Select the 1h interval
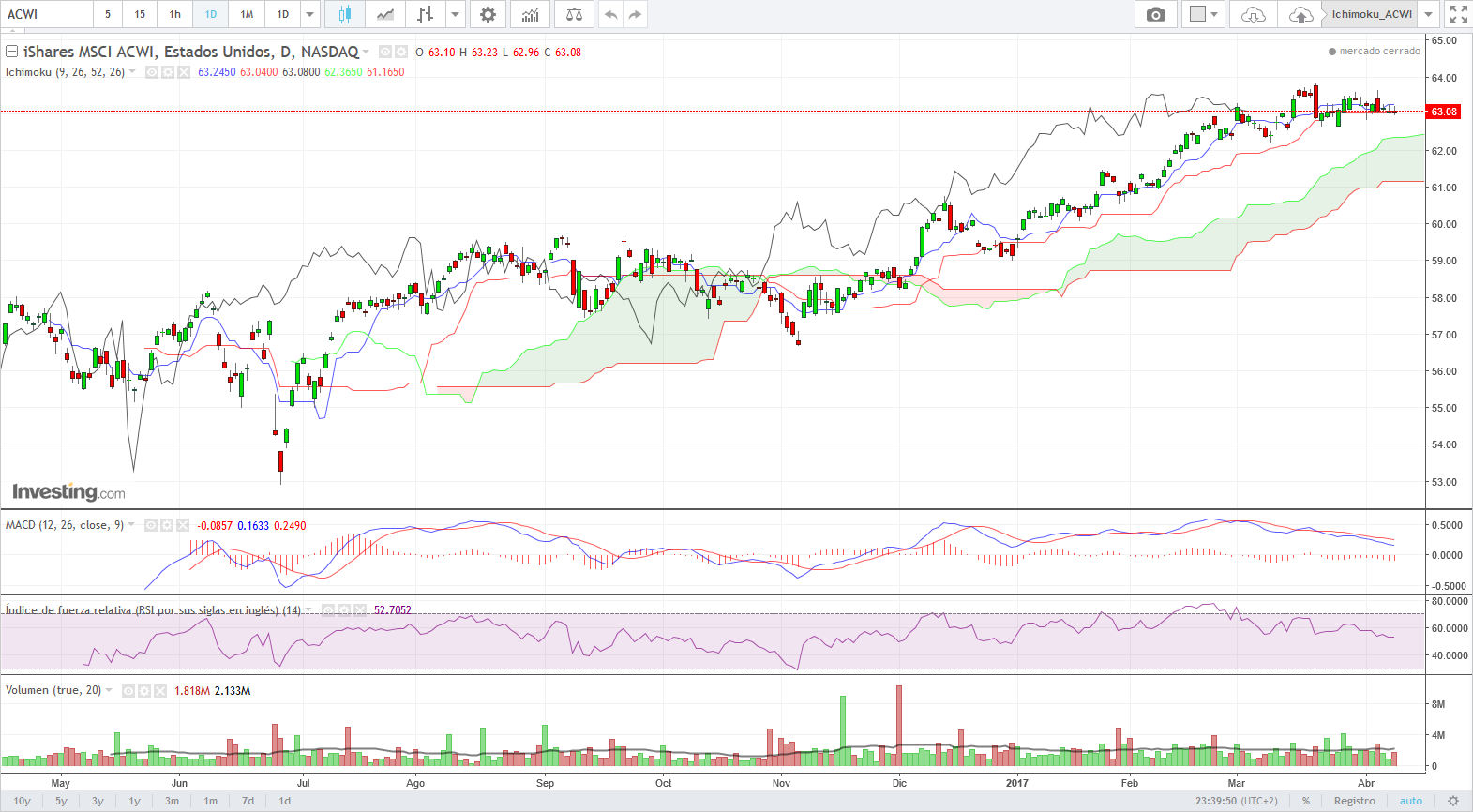Screen dimensions: 1473x812 click(175, 14)
